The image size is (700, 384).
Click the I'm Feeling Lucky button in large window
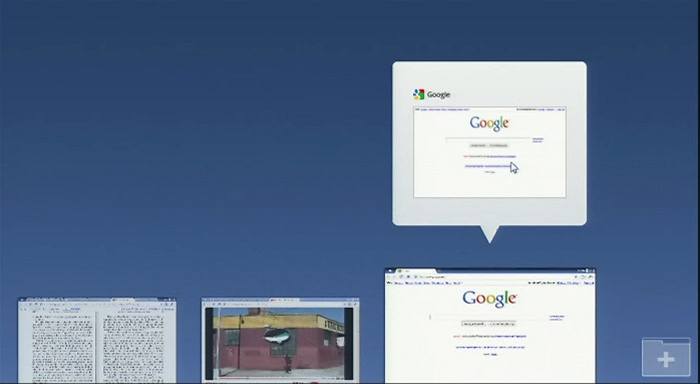[x=502, y=324]
